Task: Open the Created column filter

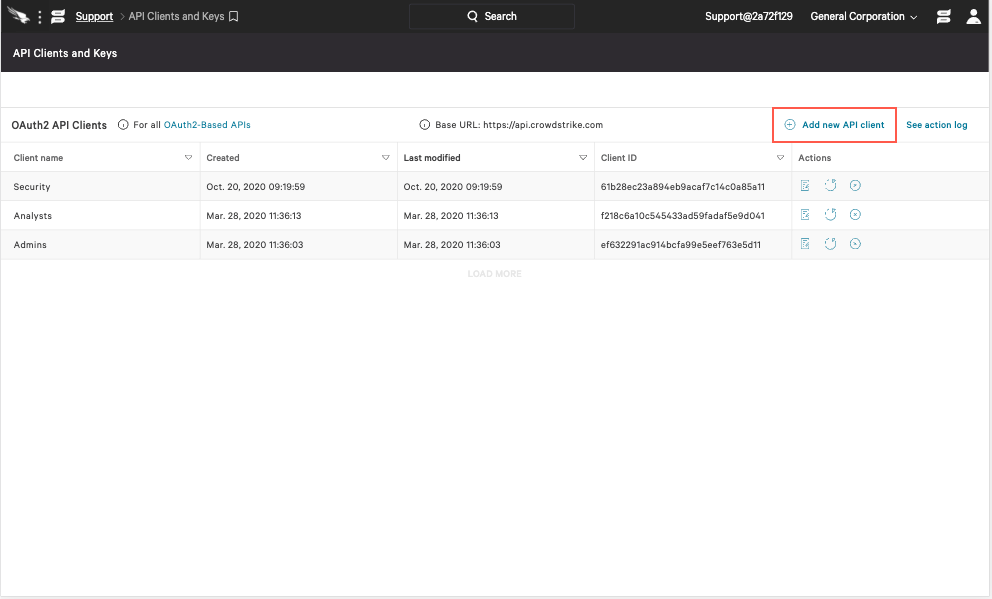Action: pos(385,157)
